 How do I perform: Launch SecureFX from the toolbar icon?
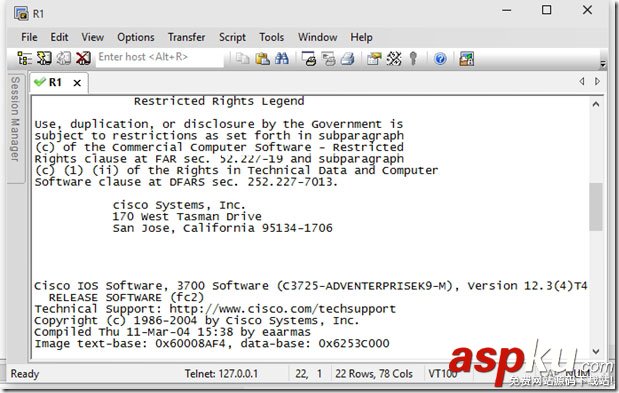click(466, 59)
